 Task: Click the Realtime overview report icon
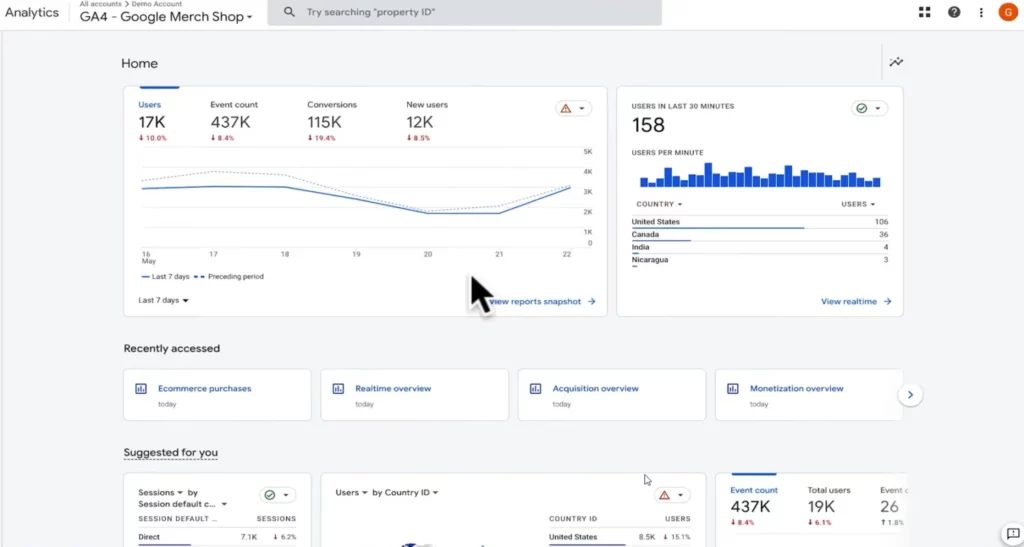[338, 388]
